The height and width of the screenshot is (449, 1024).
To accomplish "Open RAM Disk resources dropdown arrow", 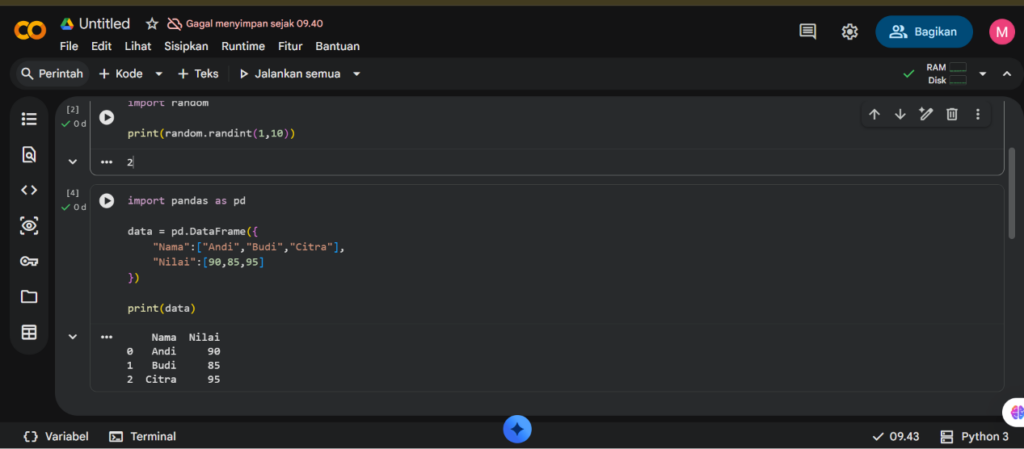I will tap(983, 74).
